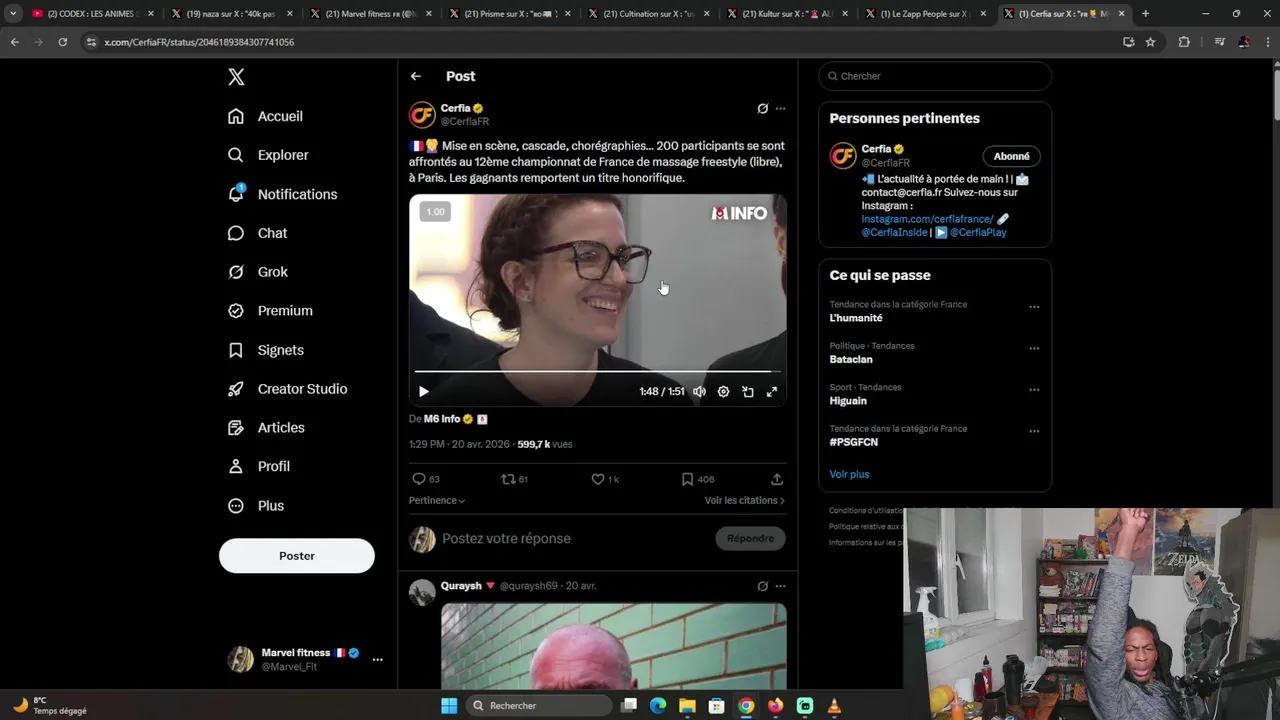Bookmark the post with 406 saves

(698, 479)
